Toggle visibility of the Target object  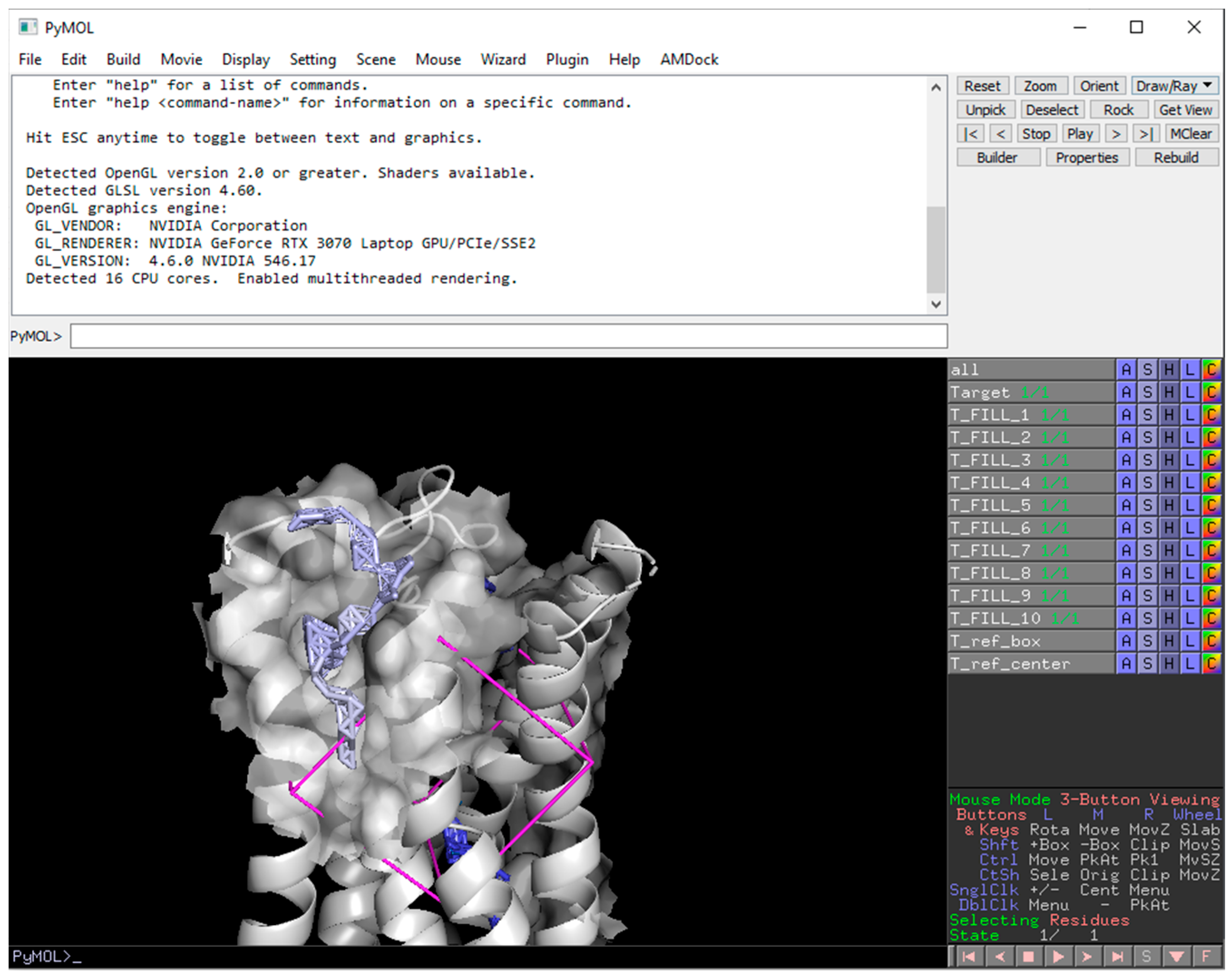pos(1032,393)
